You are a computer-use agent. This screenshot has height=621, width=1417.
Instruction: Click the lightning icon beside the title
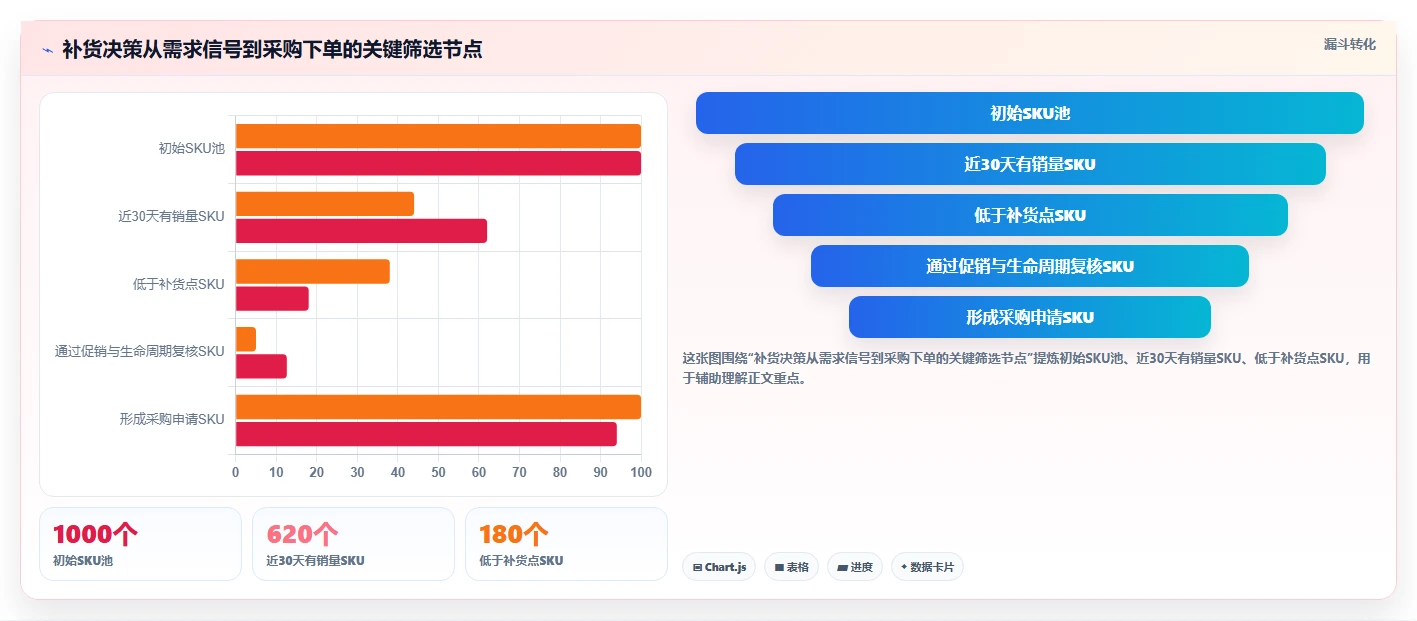[x=47, y=50]
